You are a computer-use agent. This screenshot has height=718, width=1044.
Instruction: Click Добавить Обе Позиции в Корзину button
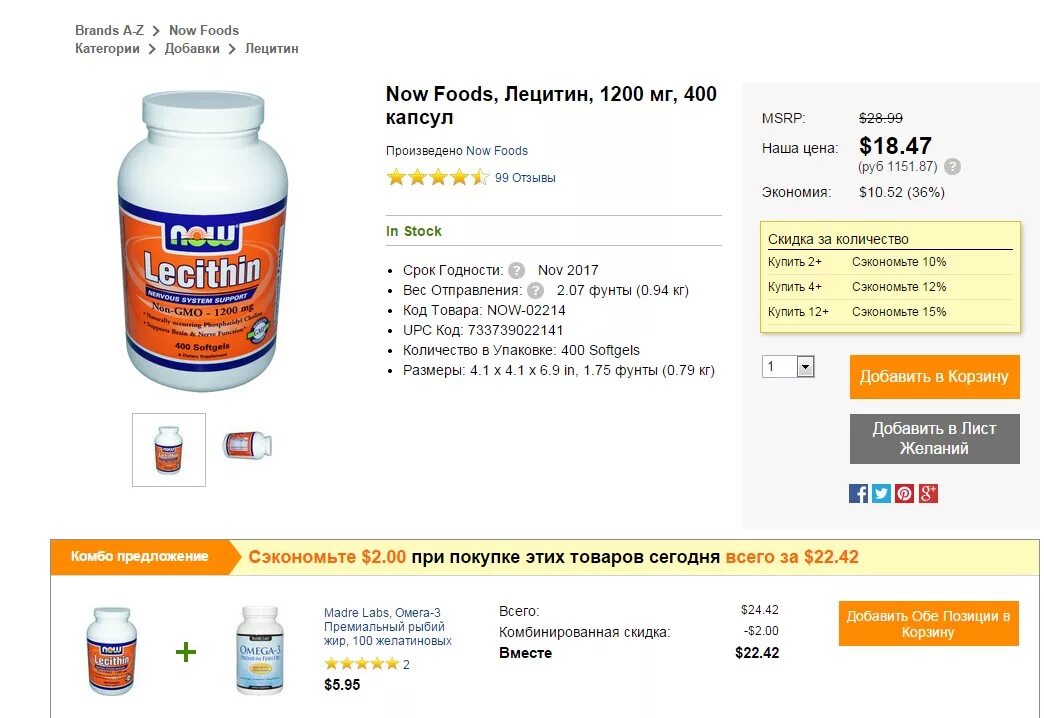[x=928, y=624]
